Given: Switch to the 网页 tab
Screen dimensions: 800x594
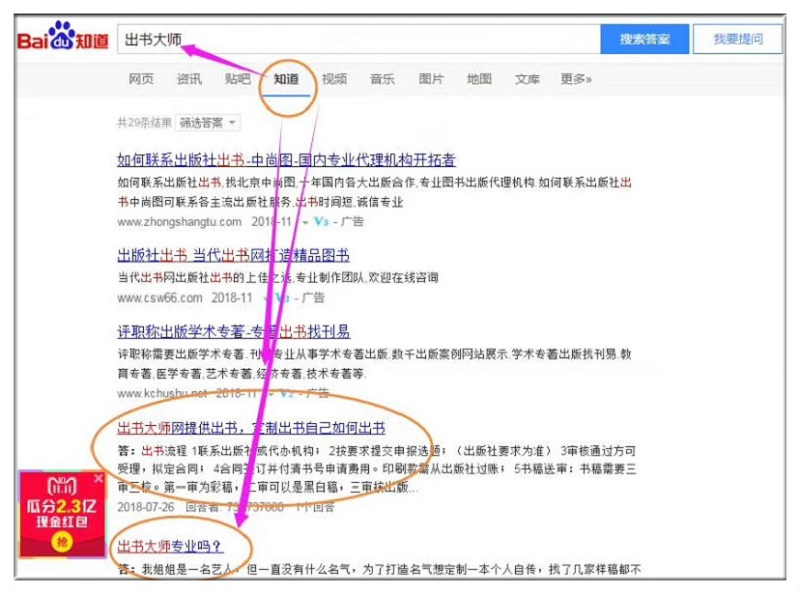Looking at the screenshot, I should click(141, 79).
